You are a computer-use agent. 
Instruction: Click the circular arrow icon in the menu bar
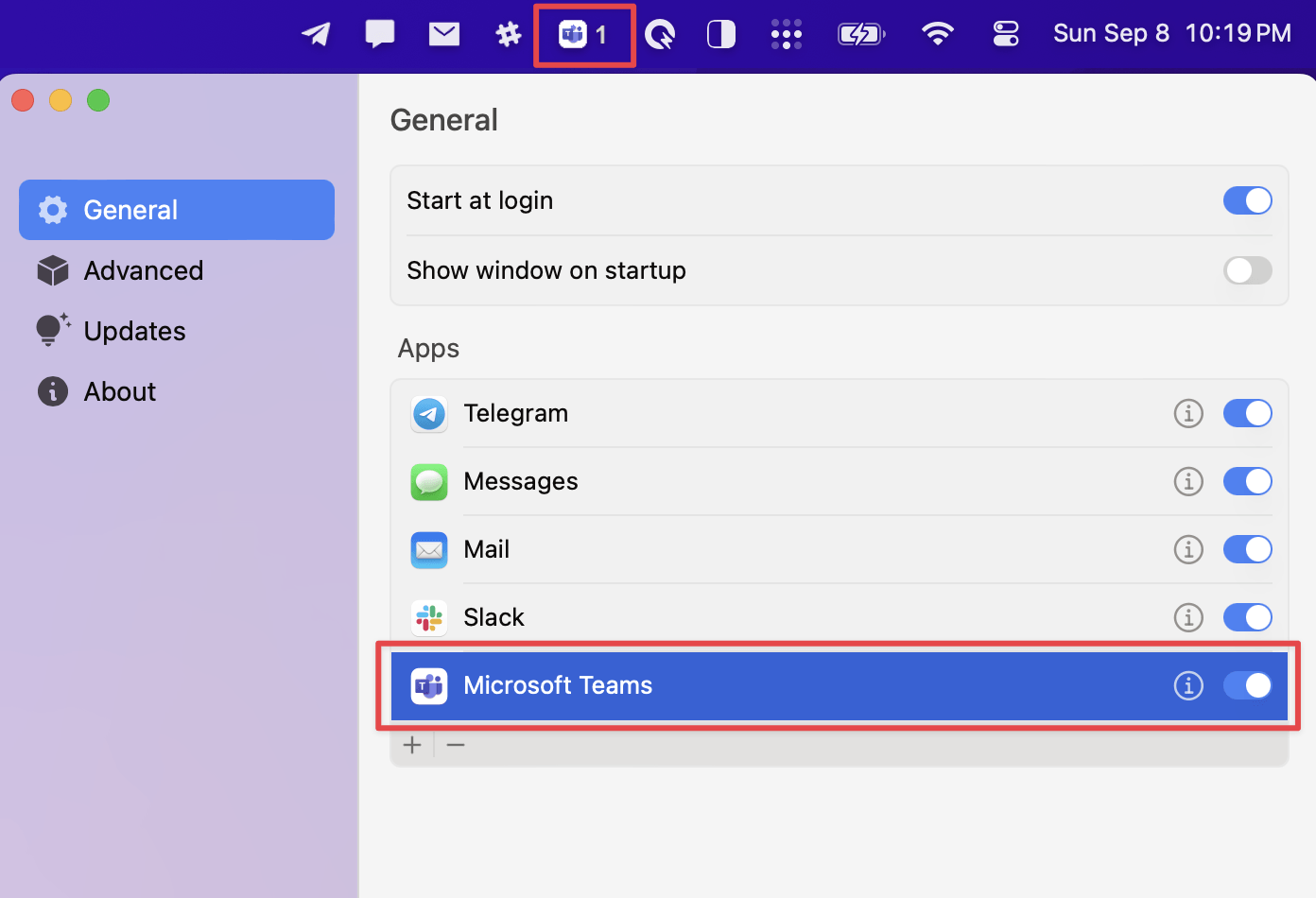[x=660, y=35]
